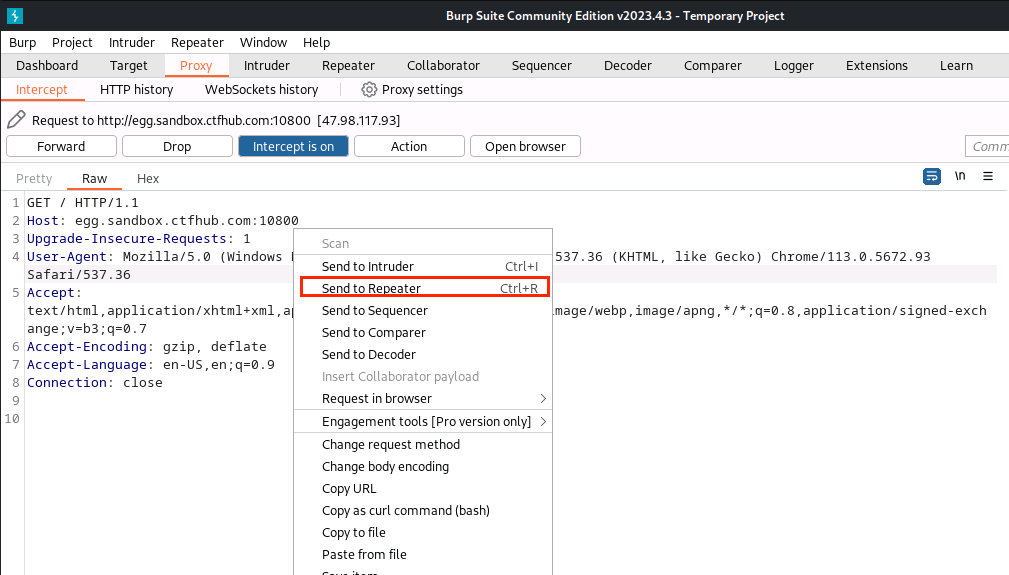Open the Project menu
Screen dimensions: 1009x575
click(x=72, y=42)
